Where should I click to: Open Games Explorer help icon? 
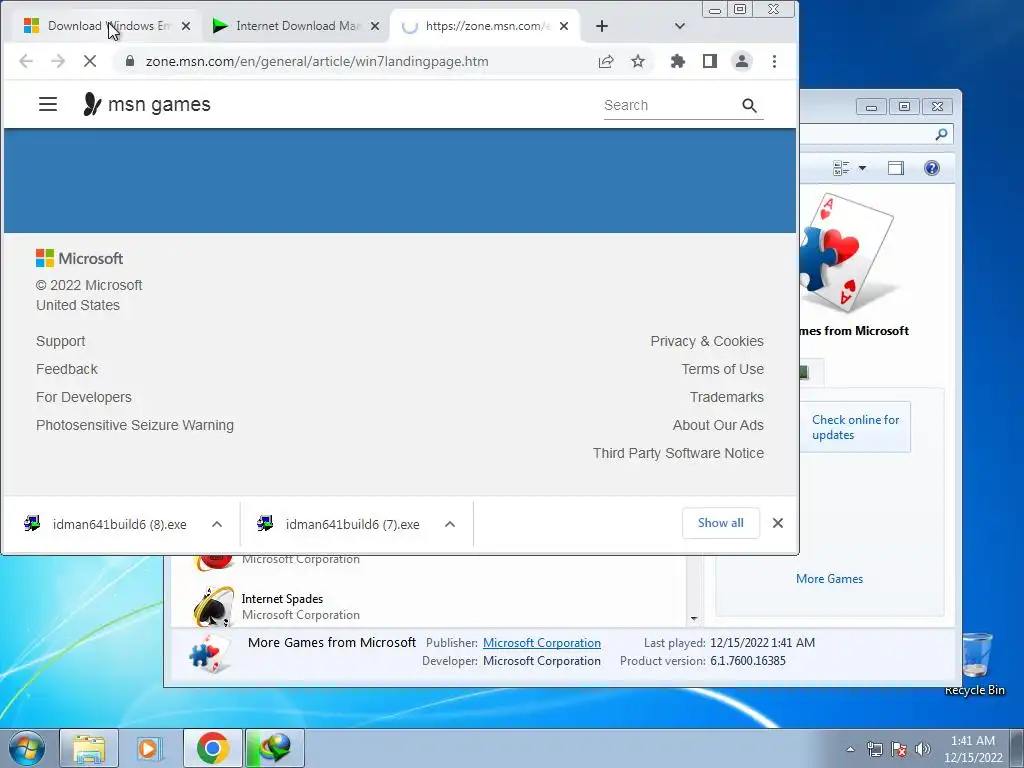pos(932,168)
